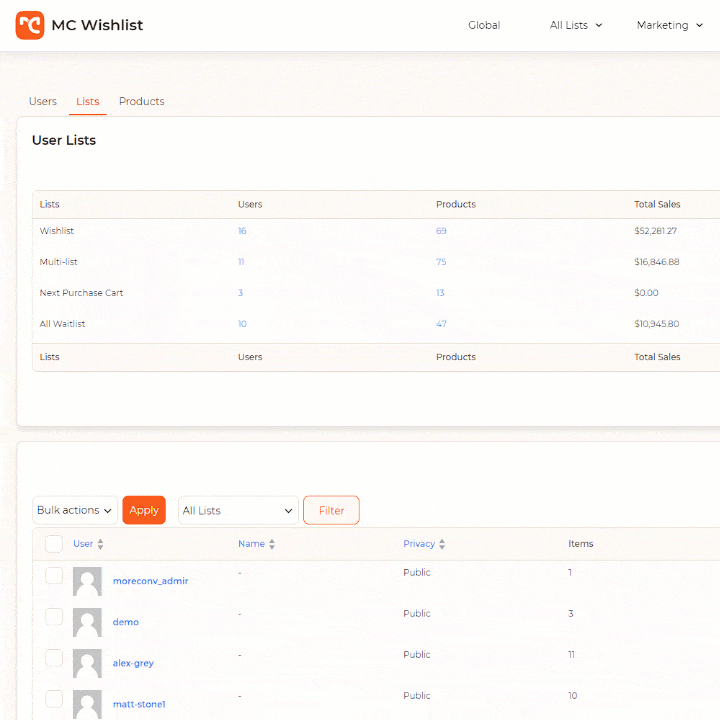Screen dimensions: 720x720
Task: Open the Wishlist users count 16 link
Action: (x=242, y=231)
